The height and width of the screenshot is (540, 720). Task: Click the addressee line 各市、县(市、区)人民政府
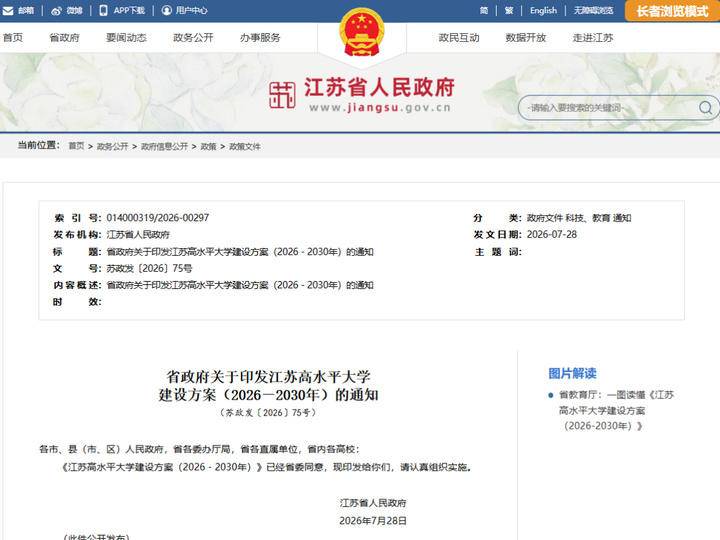(x=199, y=449)
